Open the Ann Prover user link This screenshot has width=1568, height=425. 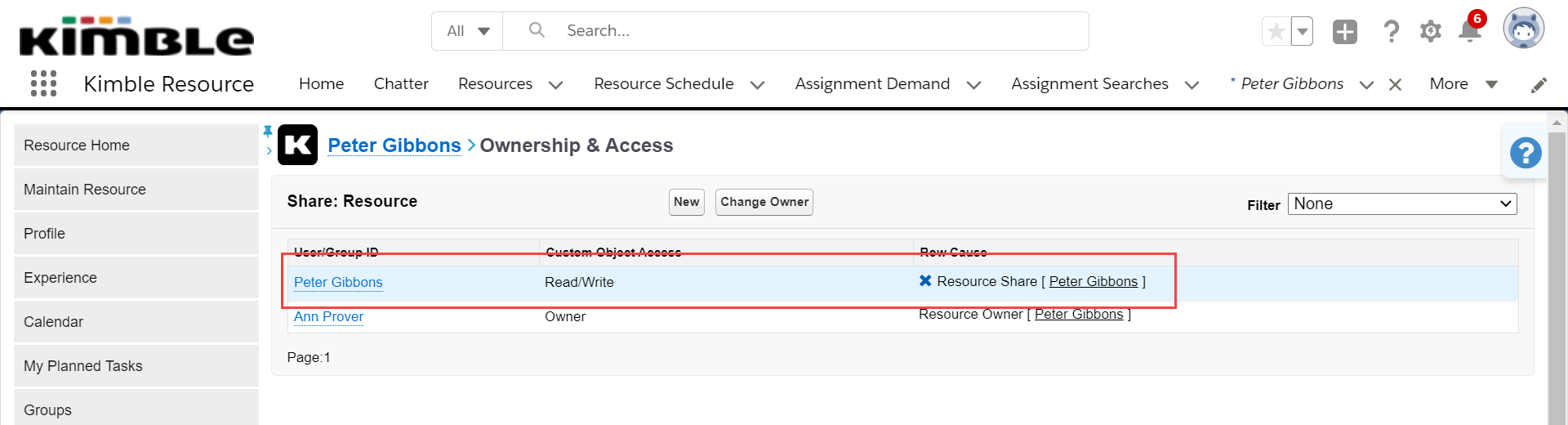329,316
